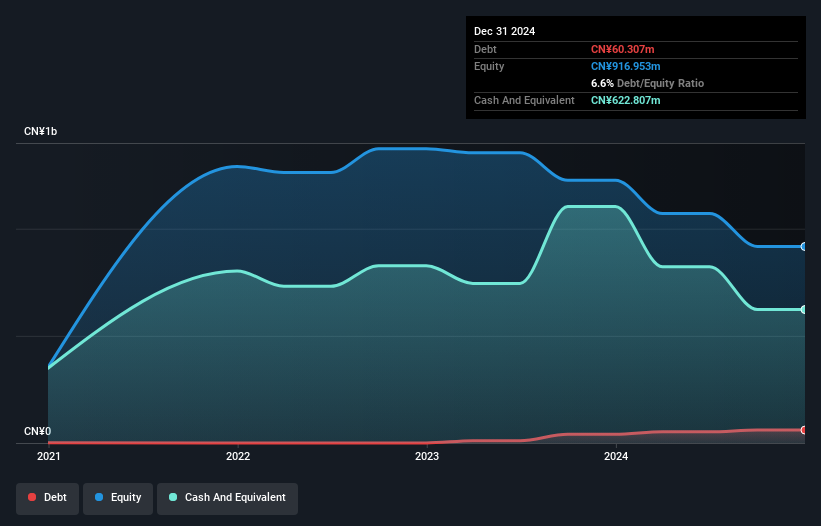821x526 pixels.
Task: Click the CN¥0 y-axis label
Action: [x=38, y=431]
